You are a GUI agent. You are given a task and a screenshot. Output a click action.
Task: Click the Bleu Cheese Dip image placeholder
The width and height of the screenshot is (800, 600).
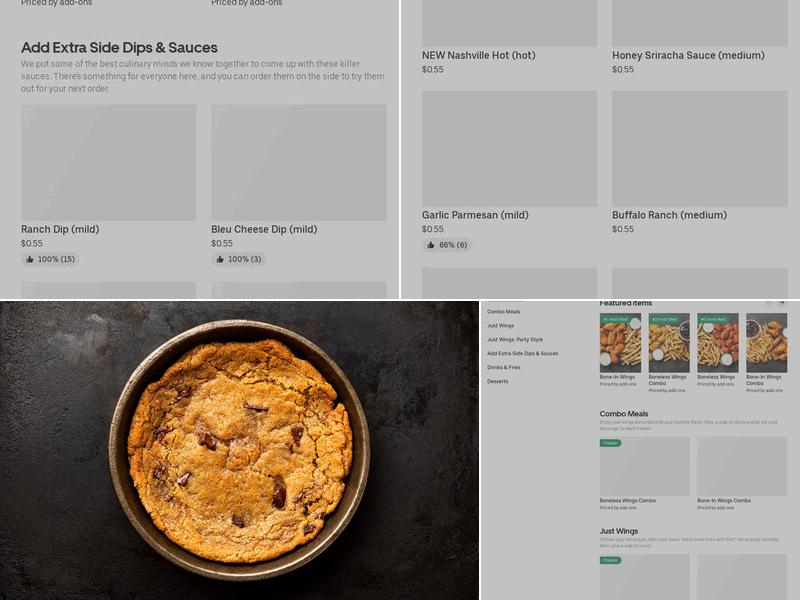[298, 163]
